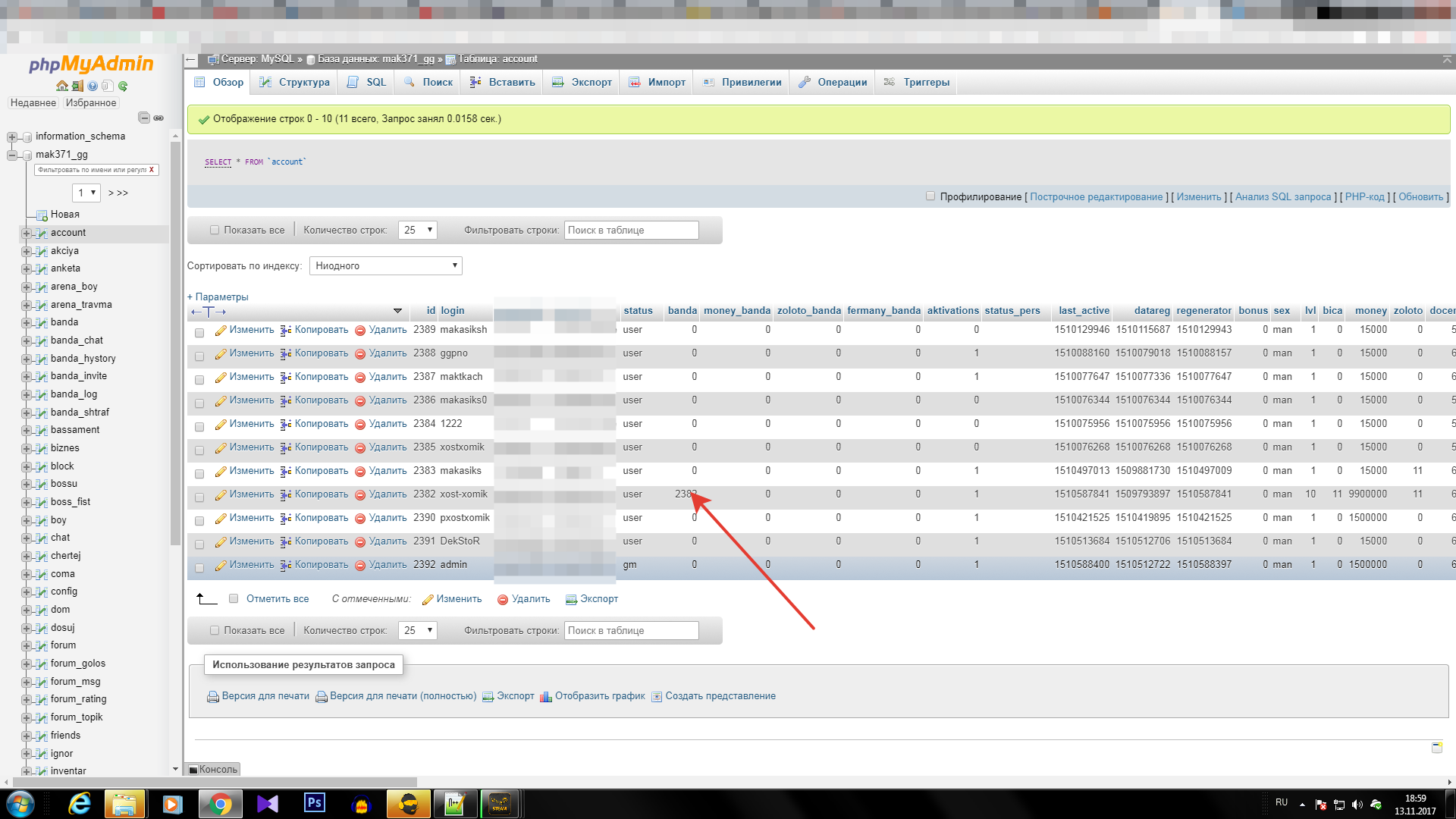1456x819 pixels.
Task: Reload the navigation panel with the green refresh icon
Action: click(x=123, y=86)
